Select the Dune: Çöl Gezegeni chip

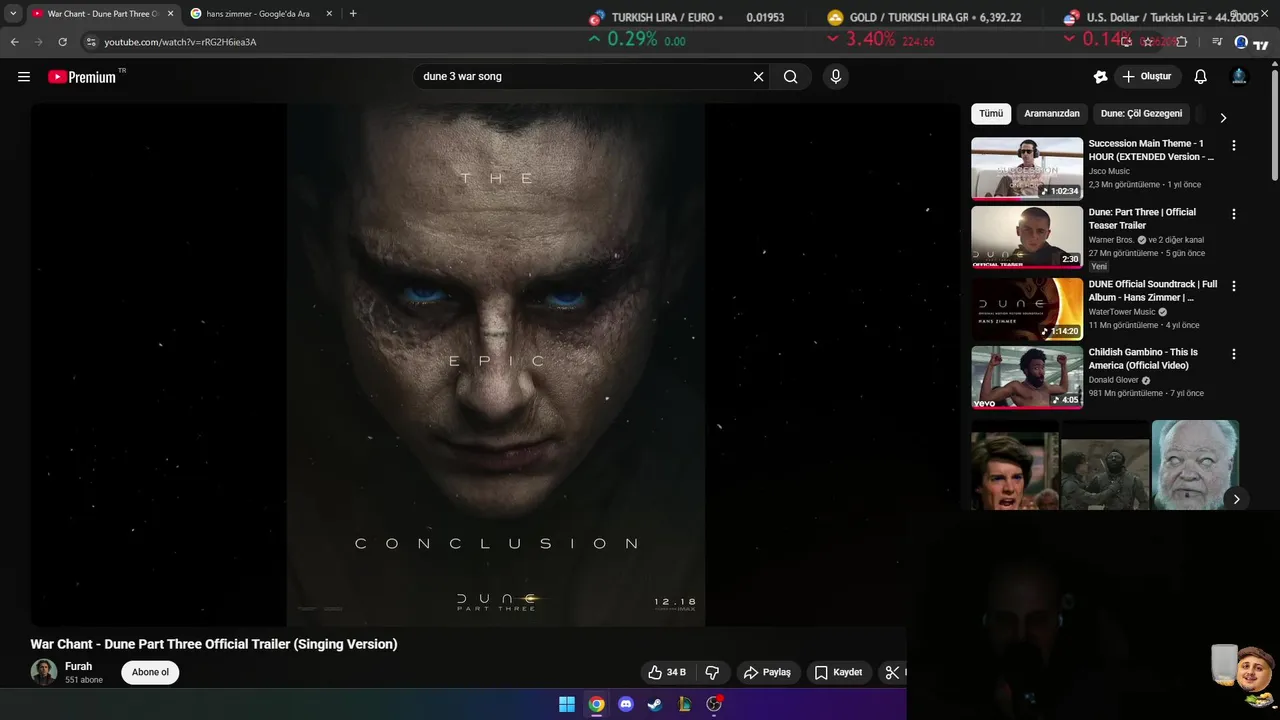click(1141, 114)
